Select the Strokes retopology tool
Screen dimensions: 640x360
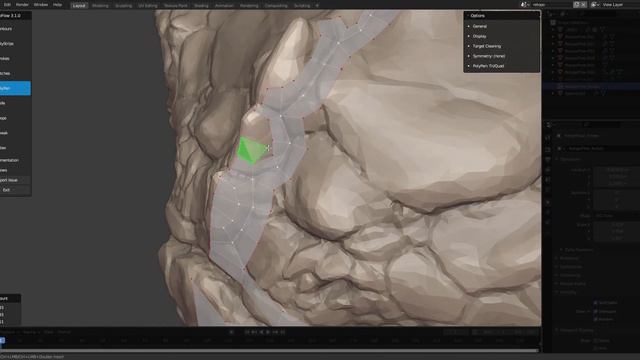tap(15, 58)
